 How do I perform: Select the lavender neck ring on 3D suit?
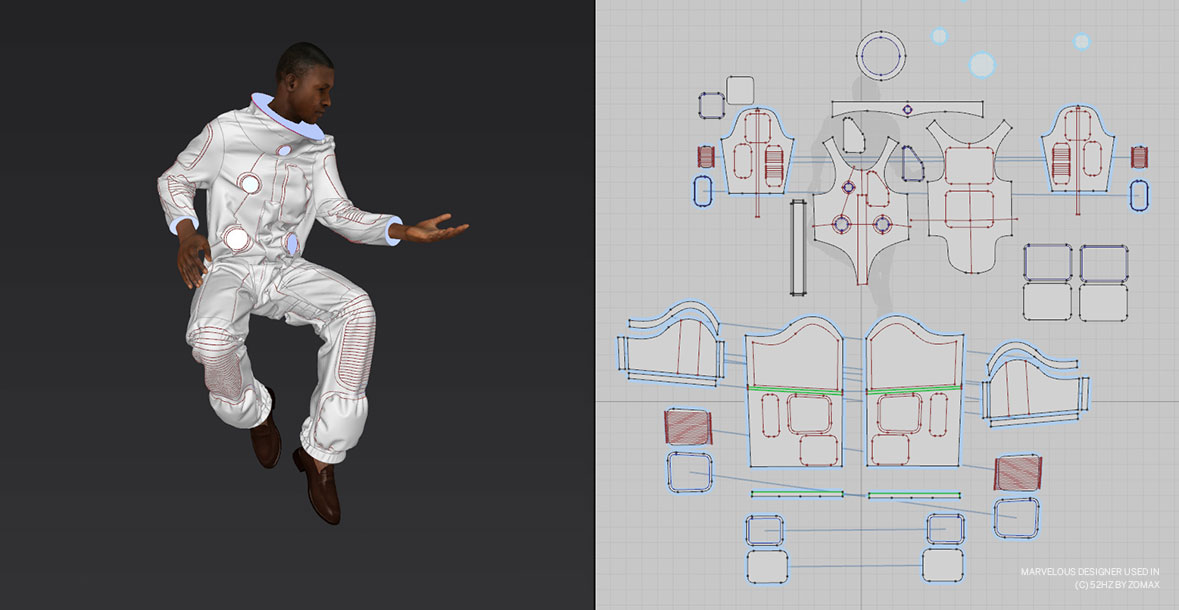(x=286, y=117)
